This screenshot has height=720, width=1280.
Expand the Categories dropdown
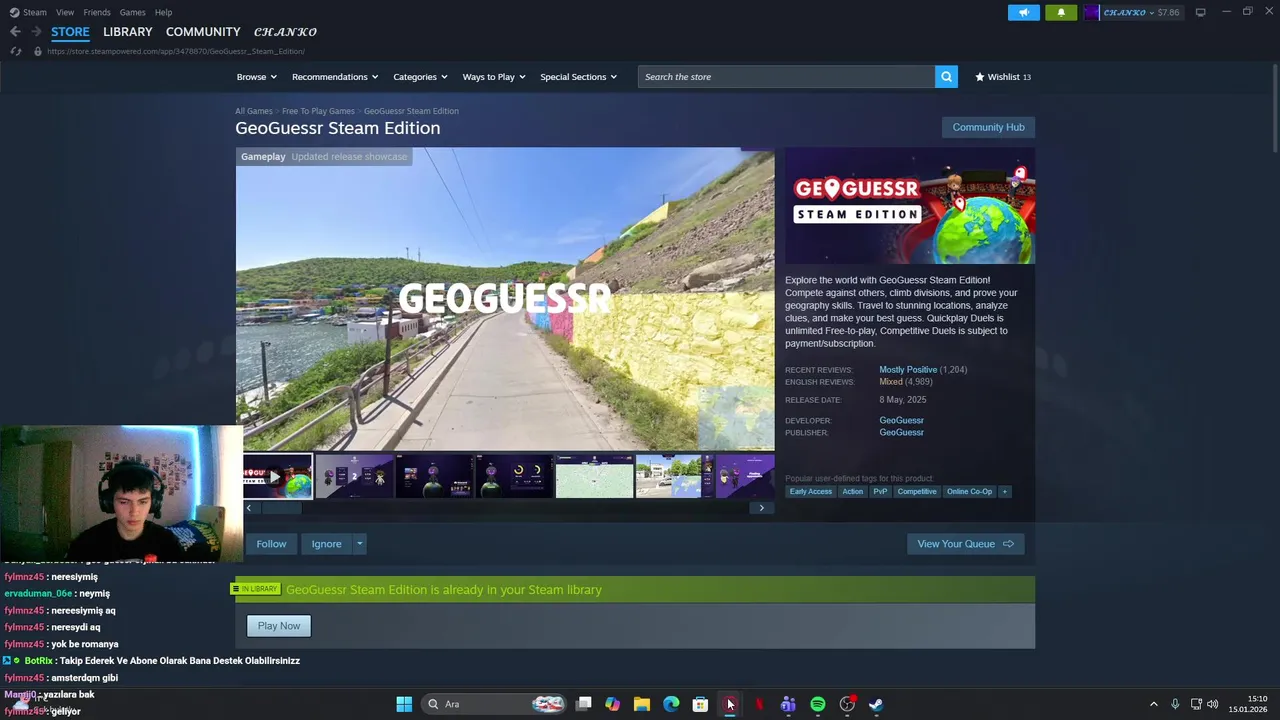click(420, 77)
